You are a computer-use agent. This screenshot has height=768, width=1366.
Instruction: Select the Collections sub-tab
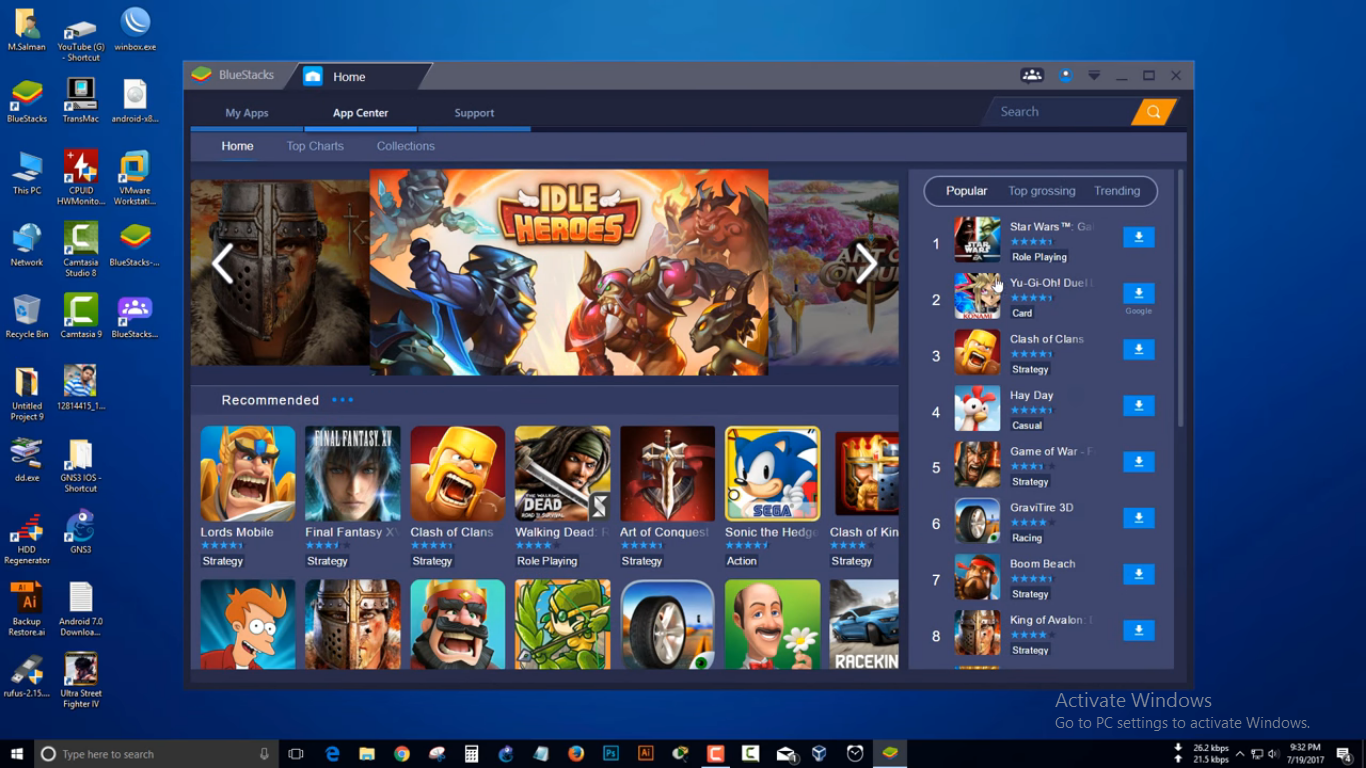pos(406,146)
